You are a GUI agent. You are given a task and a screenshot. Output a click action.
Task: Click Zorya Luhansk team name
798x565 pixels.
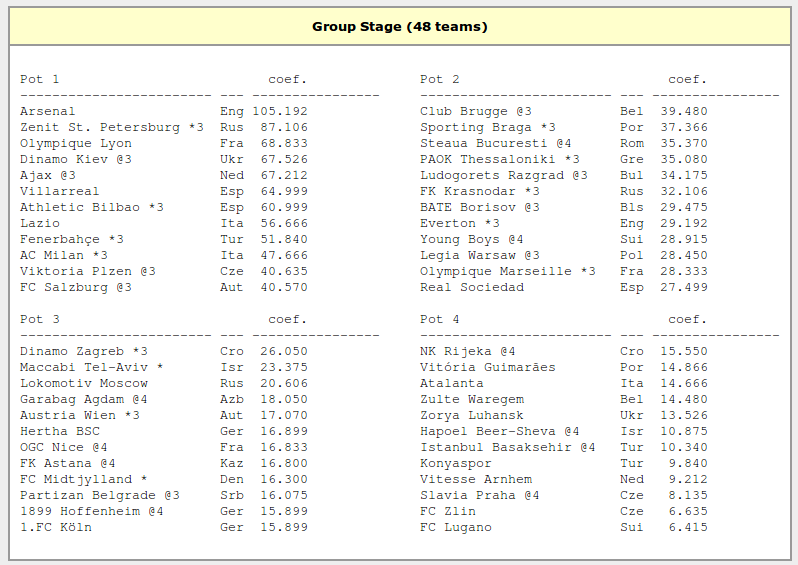pyautogui.click(x=471, y=415)
